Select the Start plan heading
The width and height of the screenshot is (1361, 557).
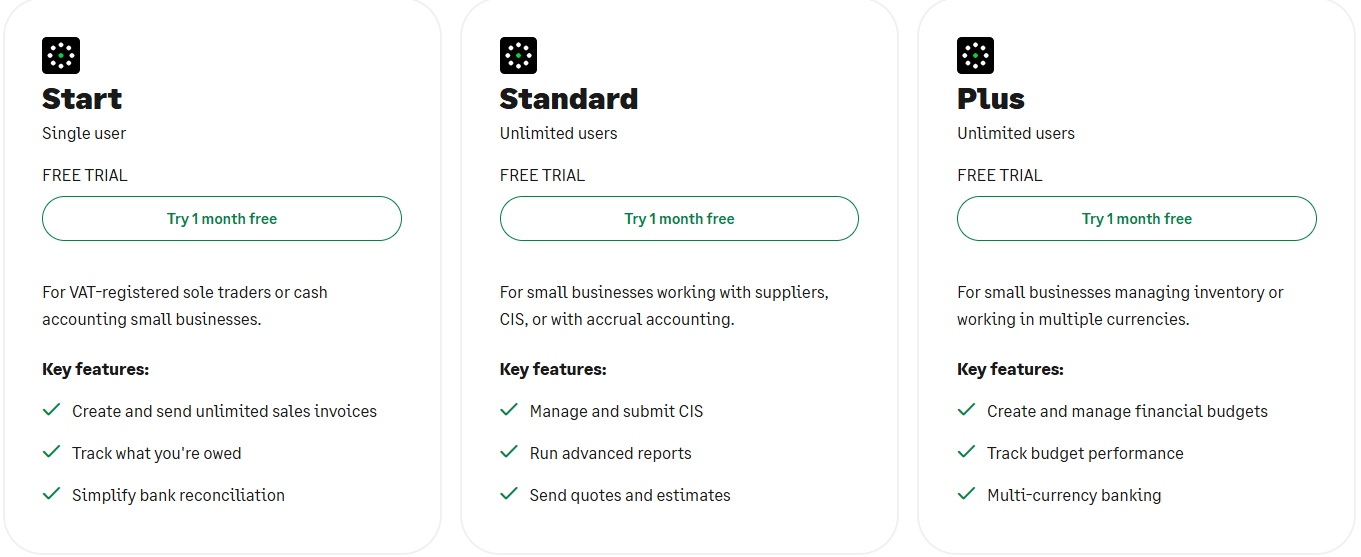click(82, 99)
